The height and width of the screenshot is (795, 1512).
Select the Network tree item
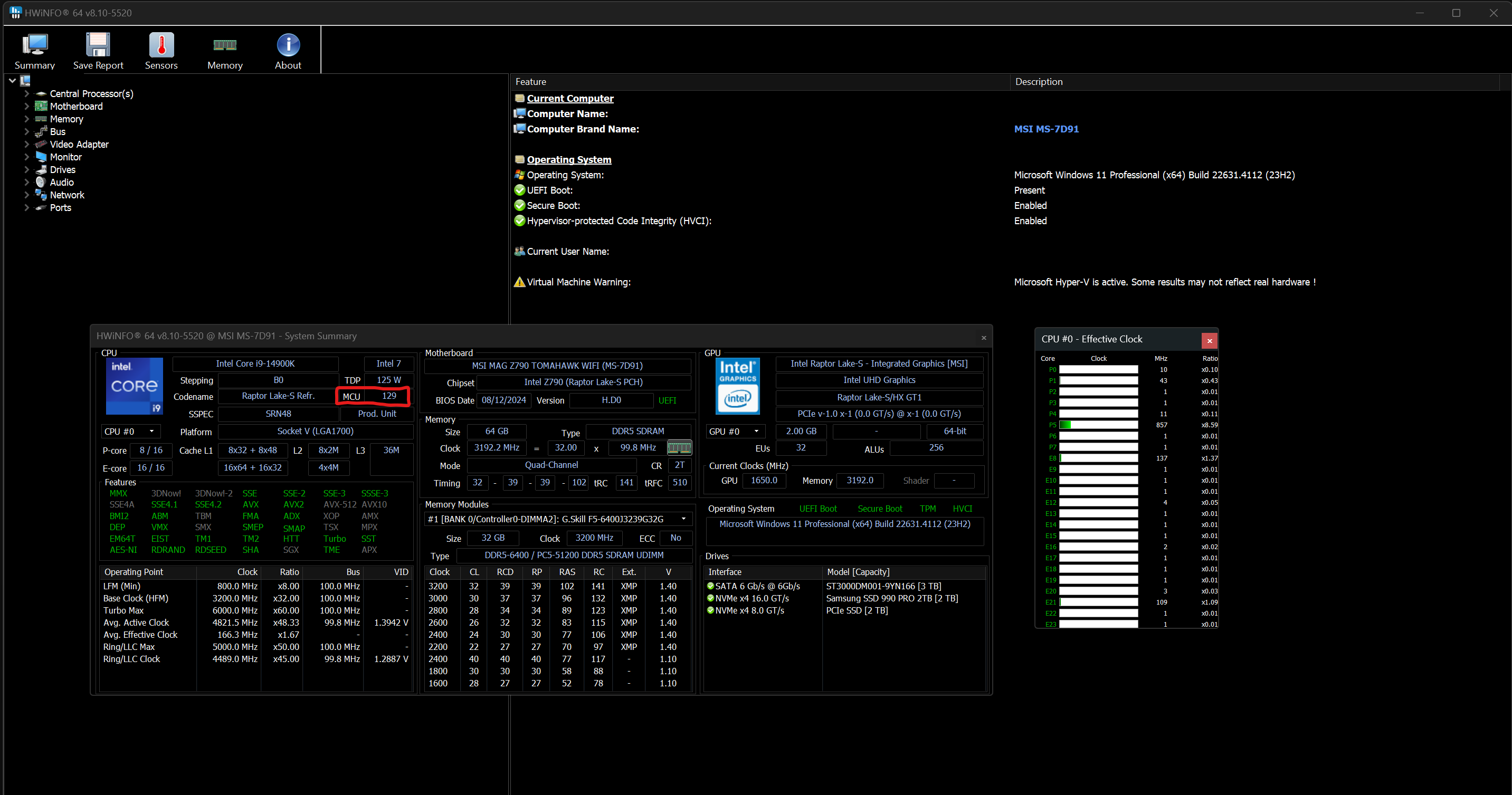pyautogui.click(x=67, y=195)
